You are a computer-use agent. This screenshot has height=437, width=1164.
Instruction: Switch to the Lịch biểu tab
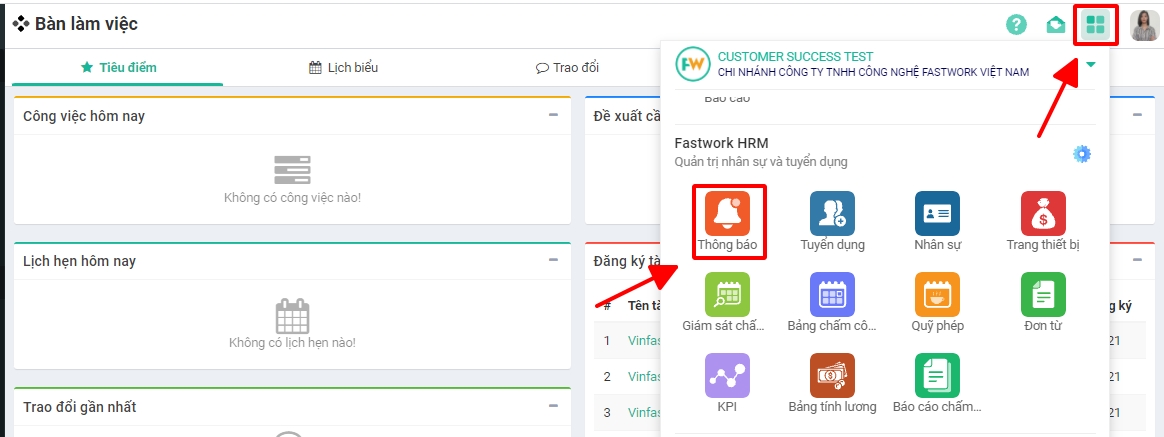point(344,68)
